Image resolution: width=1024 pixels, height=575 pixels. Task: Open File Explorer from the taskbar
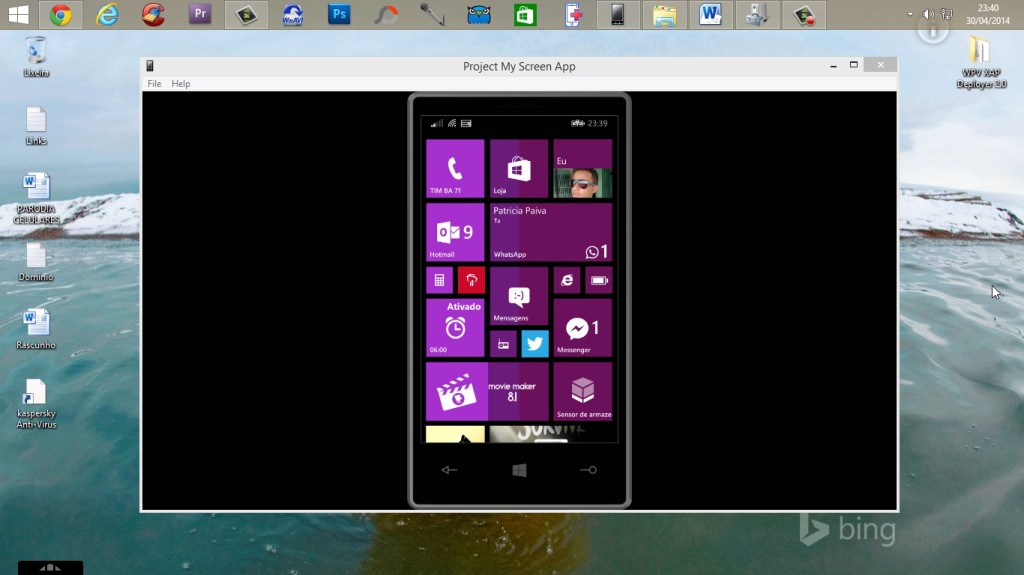pos(664,14)
